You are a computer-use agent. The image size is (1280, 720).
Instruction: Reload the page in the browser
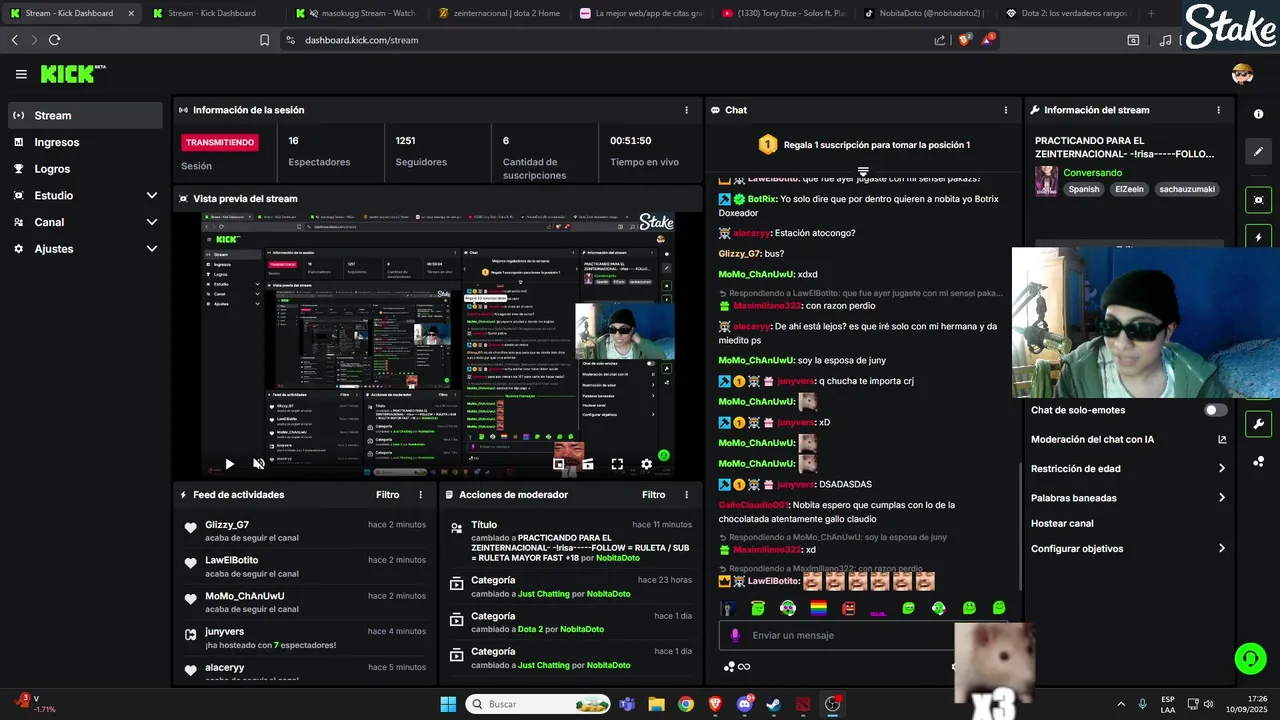[x=54, y=40]
